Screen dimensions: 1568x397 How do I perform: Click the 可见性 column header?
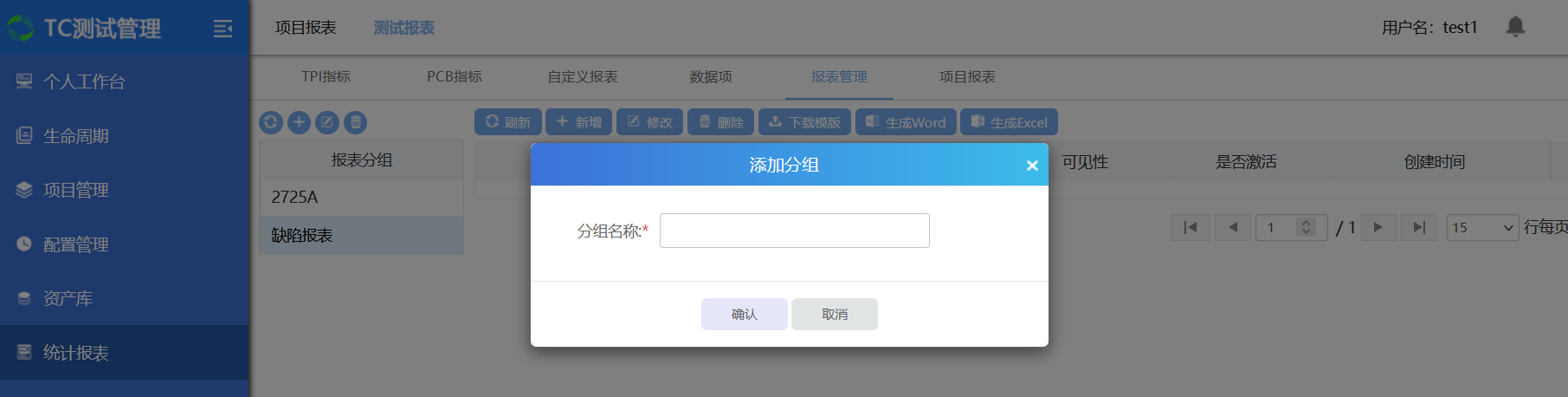1085,161
